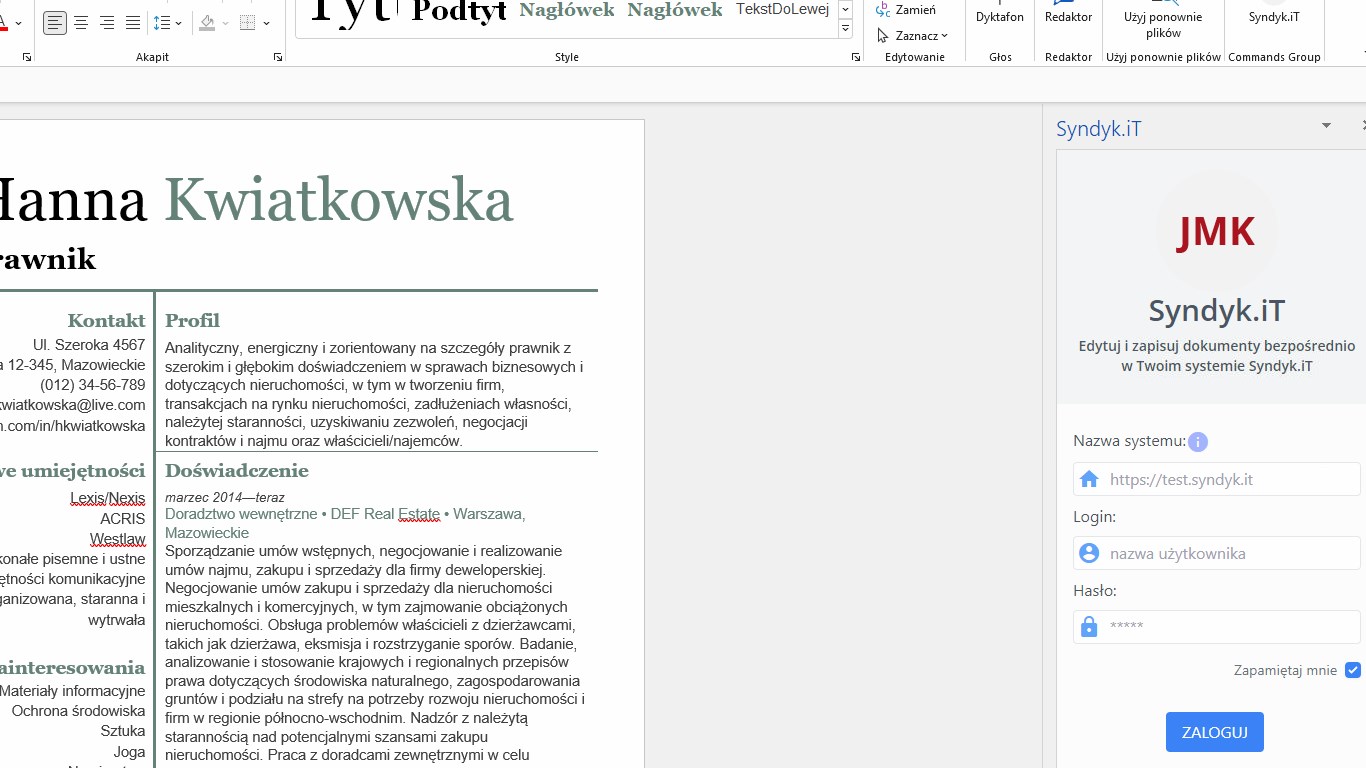Image resolution: width=1366 pixels, height=768 pixels.
Task: Apply the Podtytuł style
Action: tap(459, 10)
